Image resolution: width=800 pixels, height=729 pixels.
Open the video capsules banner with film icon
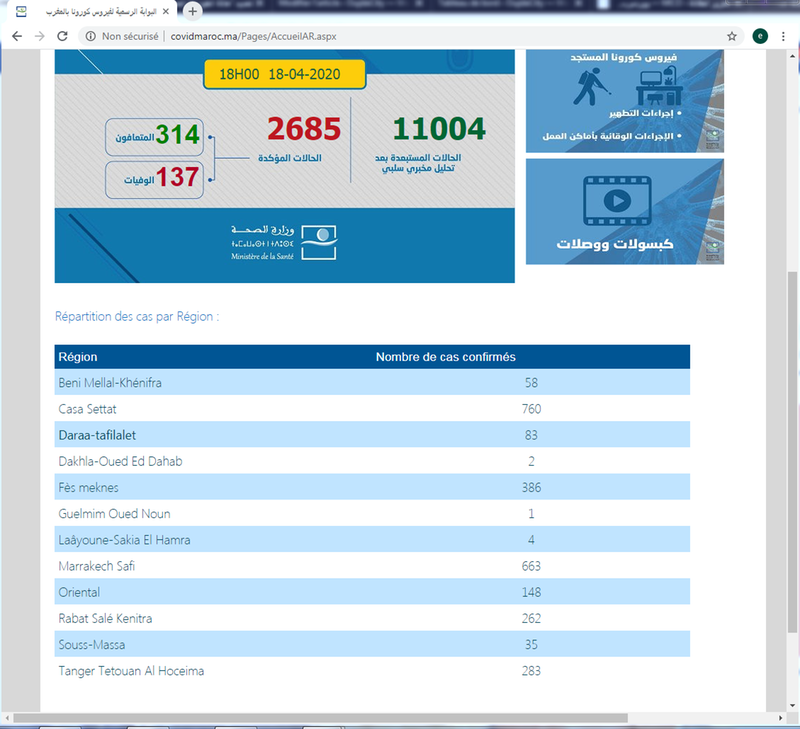(624, 211)
